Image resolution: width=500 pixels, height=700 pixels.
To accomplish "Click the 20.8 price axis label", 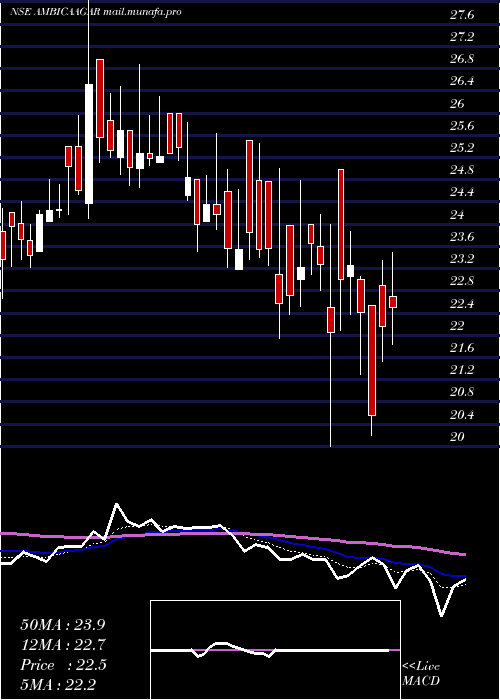I will click(x=462, y=393).
